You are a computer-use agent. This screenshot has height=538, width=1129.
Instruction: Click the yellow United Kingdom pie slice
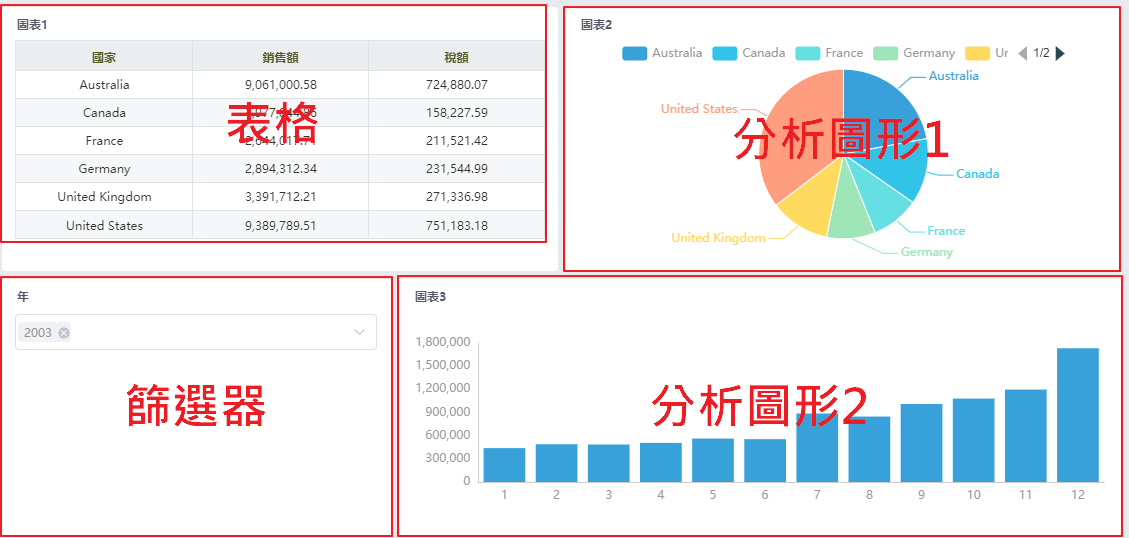806,205
